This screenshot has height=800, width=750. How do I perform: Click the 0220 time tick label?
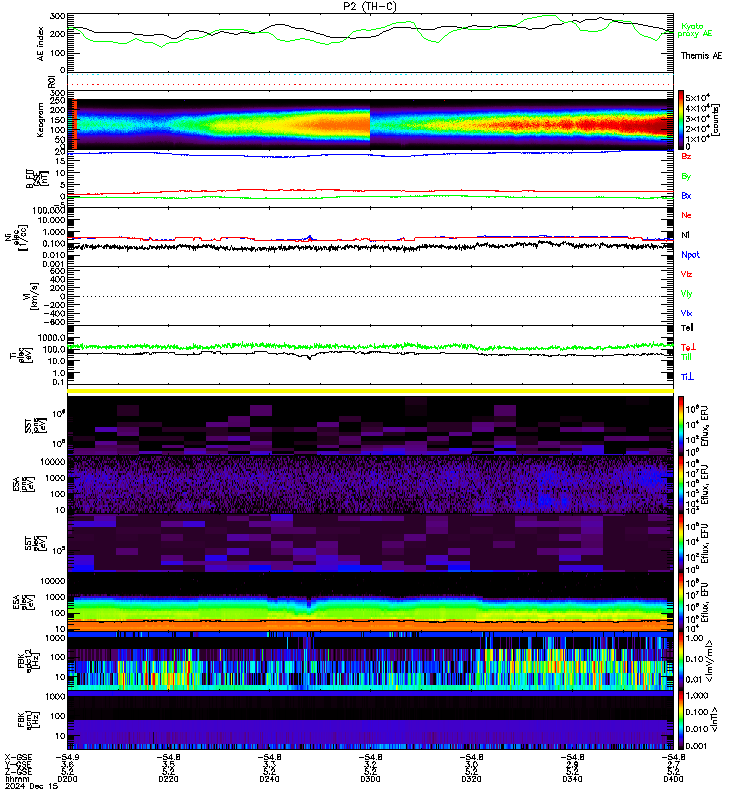pos(168,779)
